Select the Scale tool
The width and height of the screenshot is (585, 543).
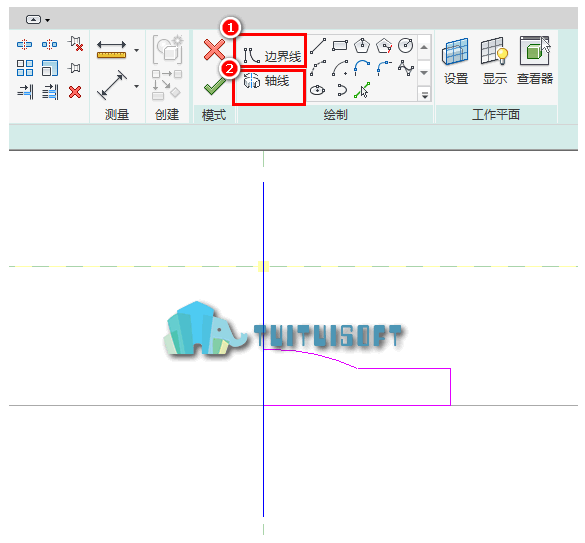50,68
